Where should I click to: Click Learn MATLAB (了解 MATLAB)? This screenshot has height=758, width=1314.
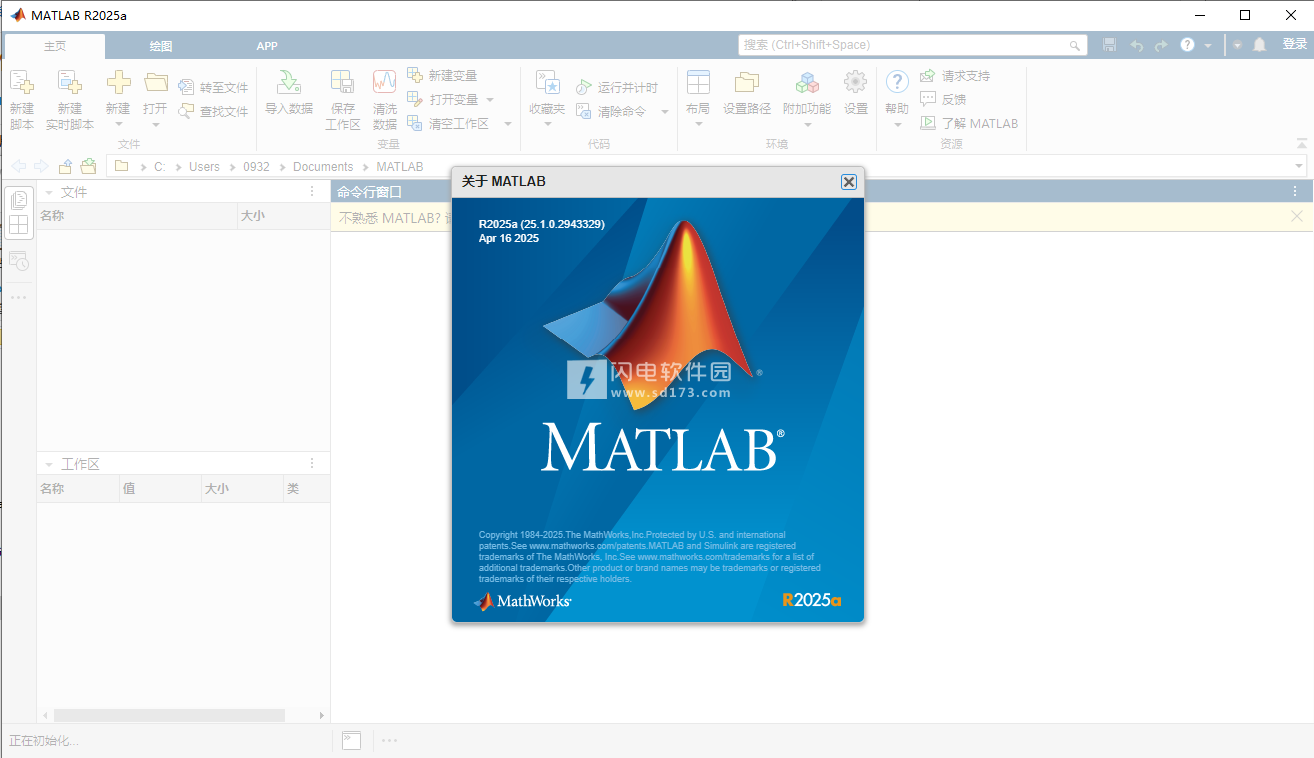click(x=969, y=124)
